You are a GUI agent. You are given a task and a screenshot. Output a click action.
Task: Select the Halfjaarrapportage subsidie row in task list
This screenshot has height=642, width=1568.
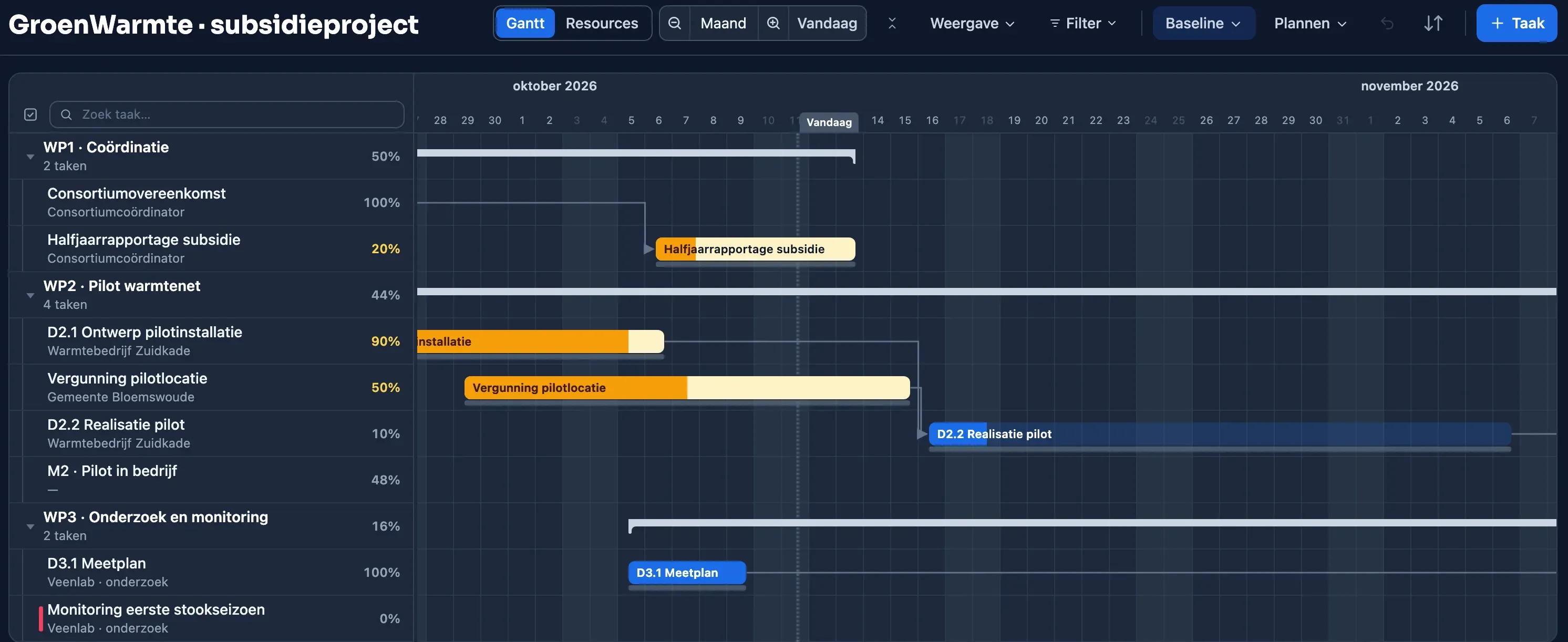211,249
